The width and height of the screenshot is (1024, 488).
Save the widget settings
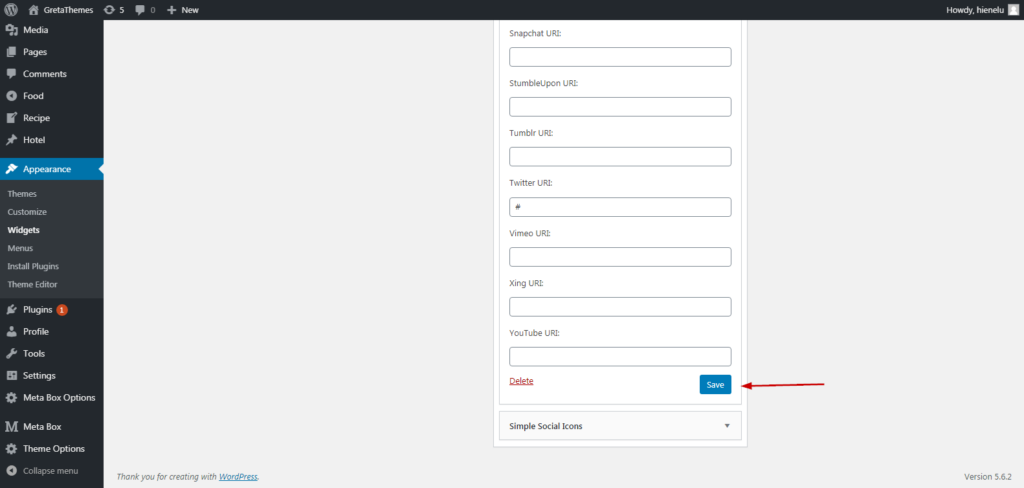tap(715, 385)
